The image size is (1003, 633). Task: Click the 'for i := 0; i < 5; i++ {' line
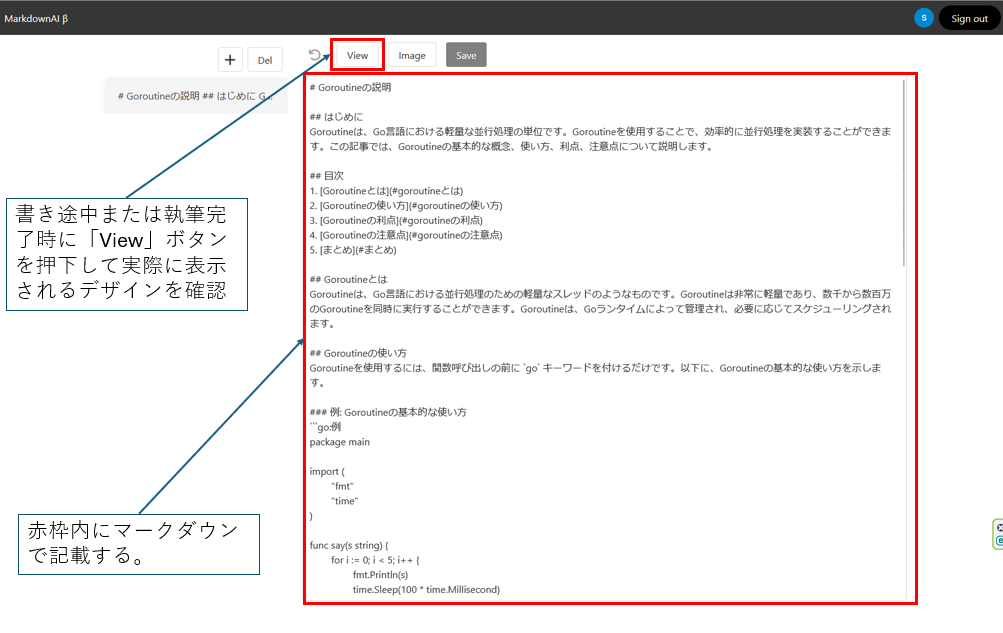pyautogui.click(x=375, y=560)
